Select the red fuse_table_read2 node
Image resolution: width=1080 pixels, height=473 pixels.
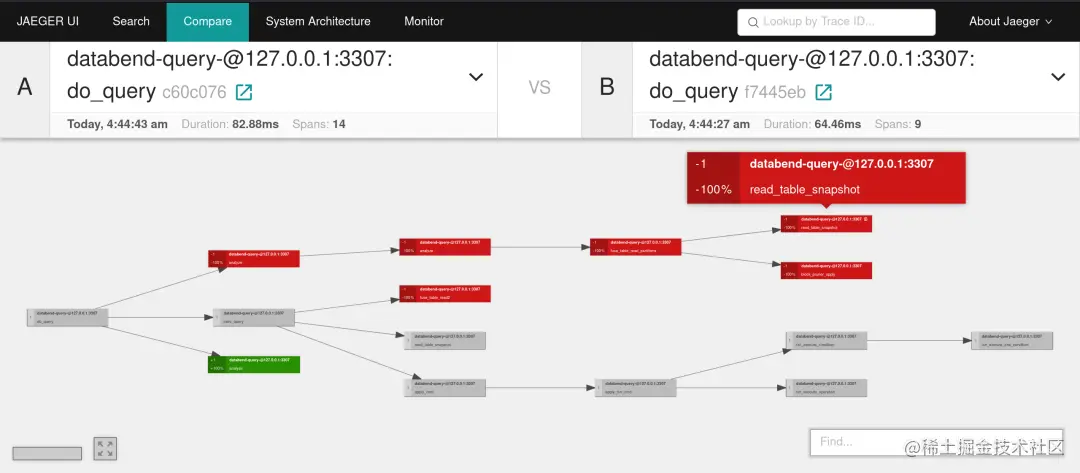pyautogui.click(x=445, y=293)
